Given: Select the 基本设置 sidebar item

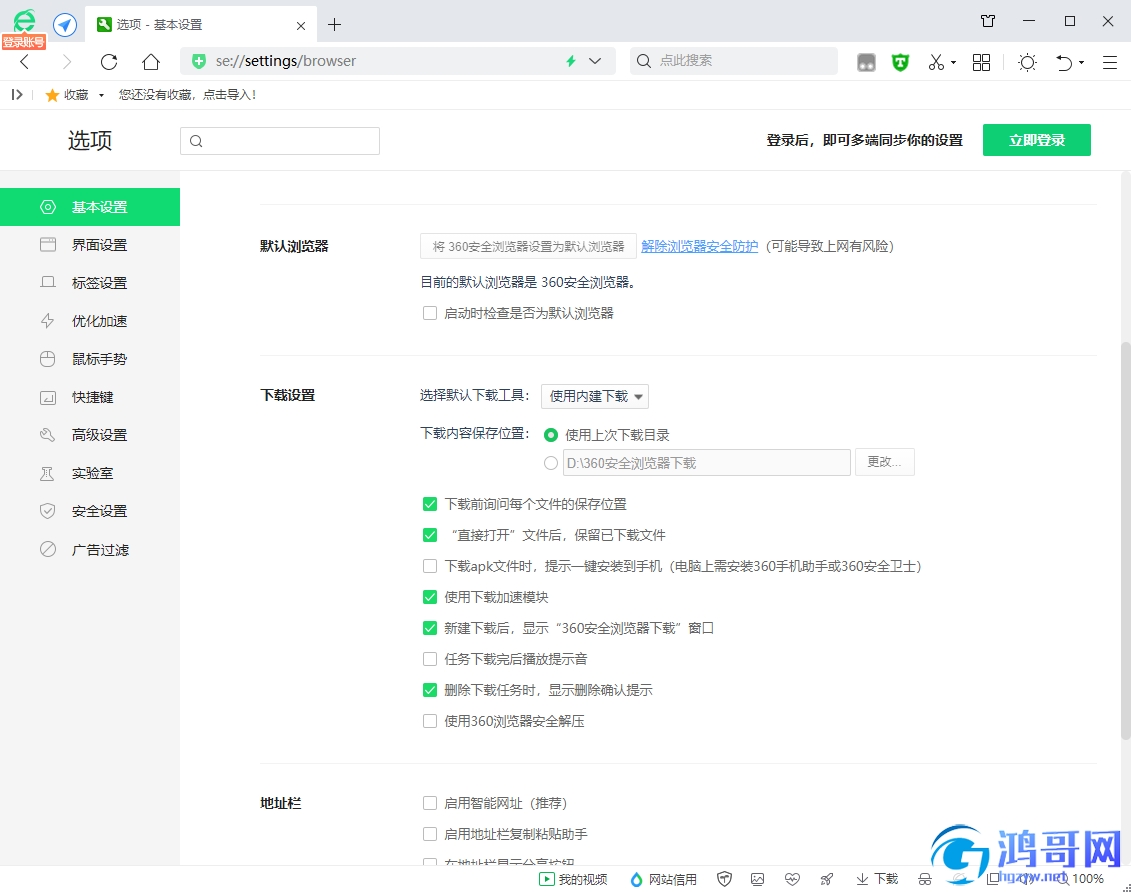Looking at the screenshot, I should (x=90, y=207).
